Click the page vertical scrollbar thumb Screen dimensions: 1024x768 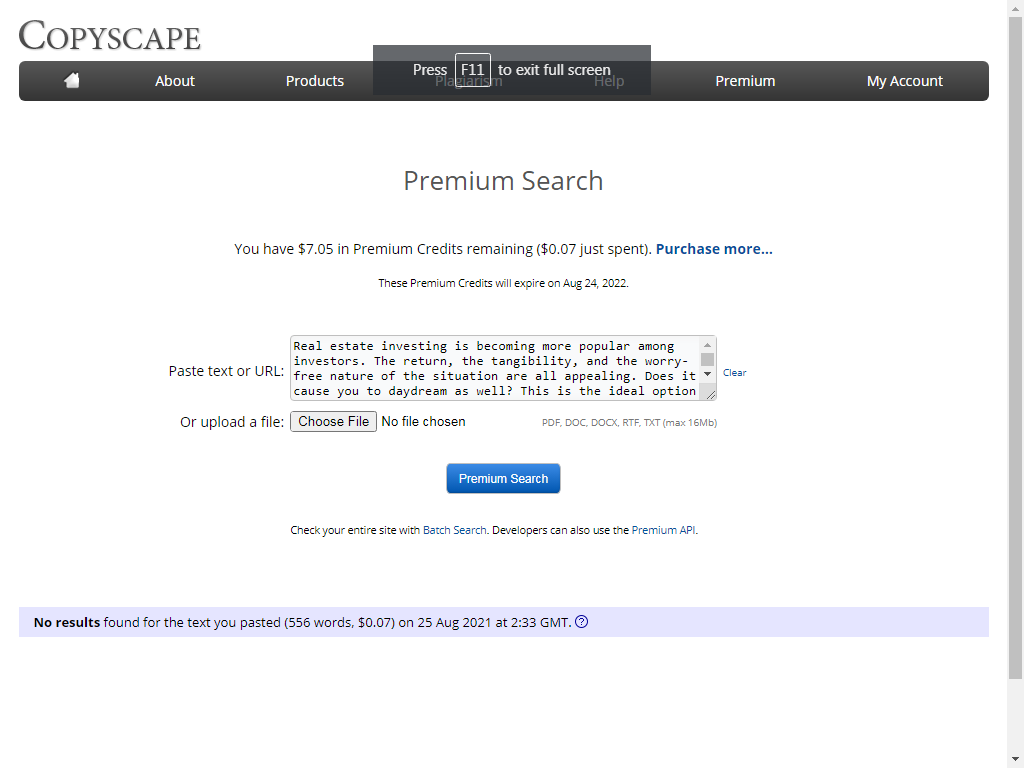coord(1015,348)
